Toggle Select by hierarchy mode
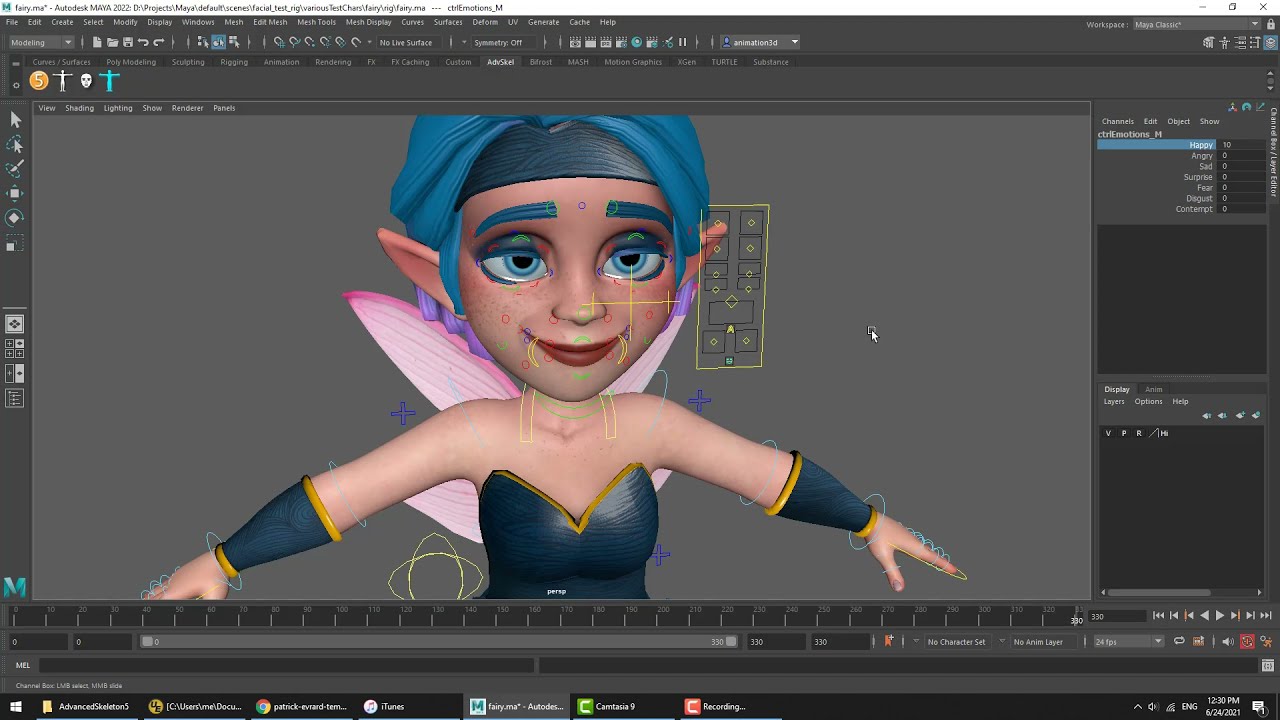Viewport: 1280px width, 720px height. [x=202, y=42]
